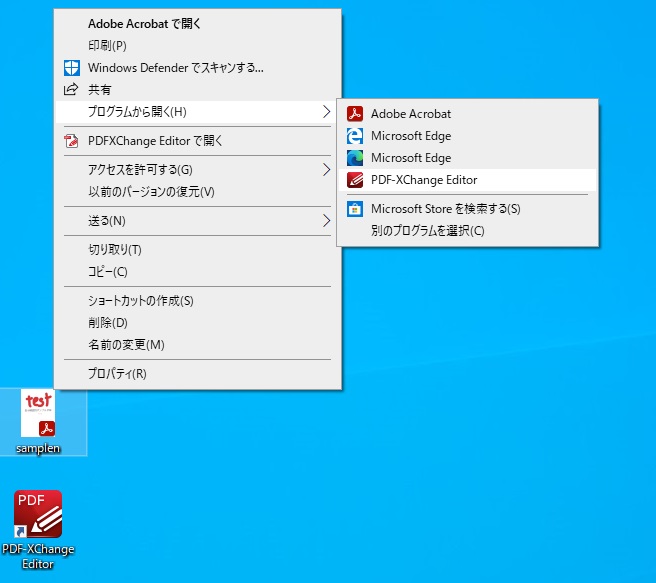Open 'プログラムから開く(H)' submenu entry
This screenshot has height=583, width=656.
pos(197,112)
